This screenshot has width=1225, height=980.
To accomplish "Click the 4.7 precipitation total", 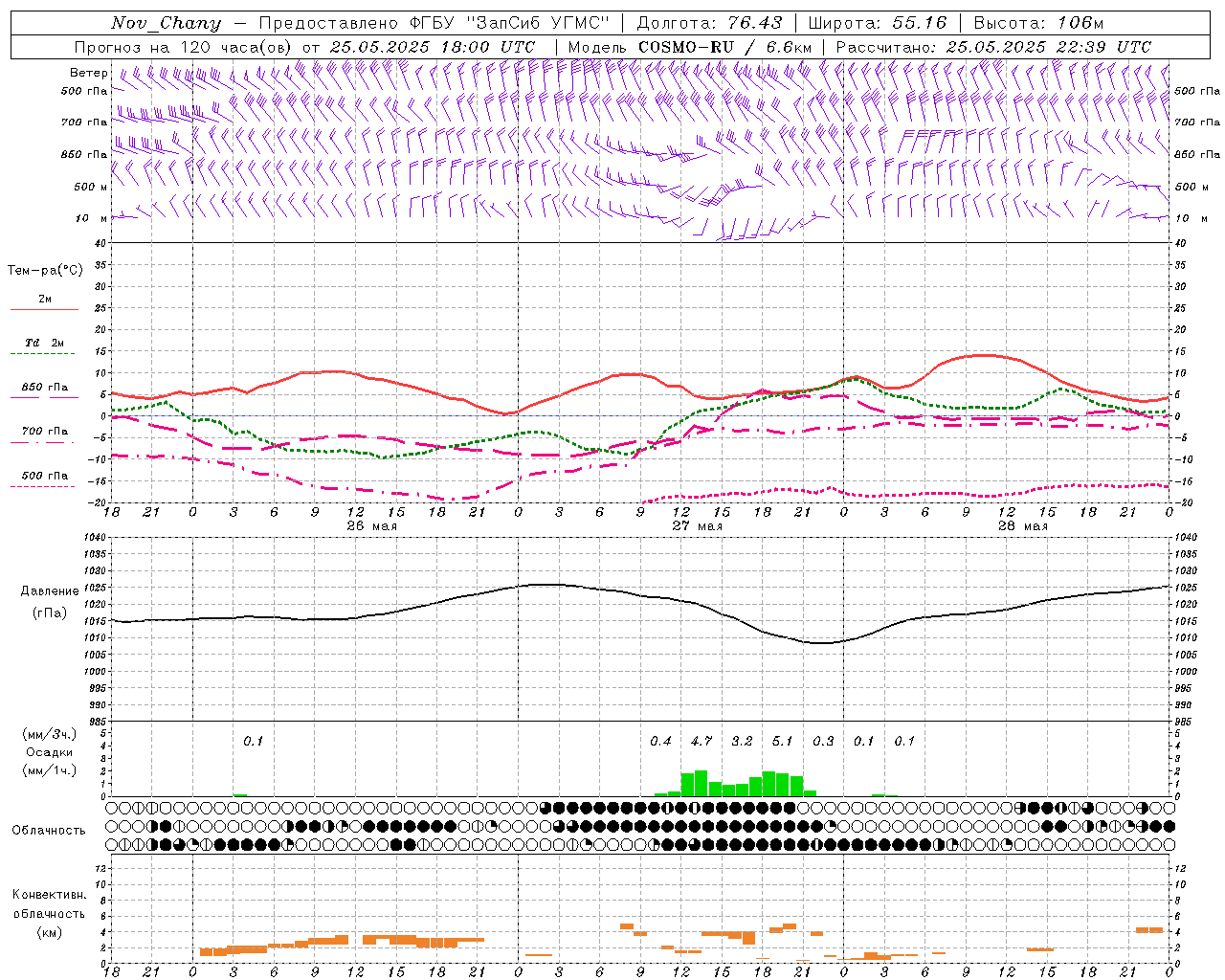I will point(702,741).
